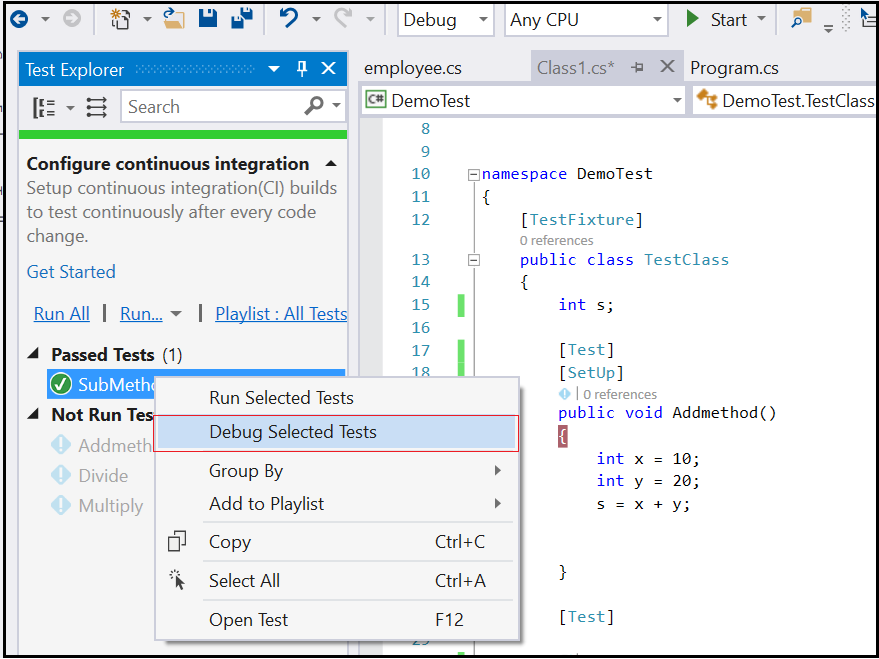
Task: Click the search magnifier icon in Test Explorer
Action: pos(314,106)
